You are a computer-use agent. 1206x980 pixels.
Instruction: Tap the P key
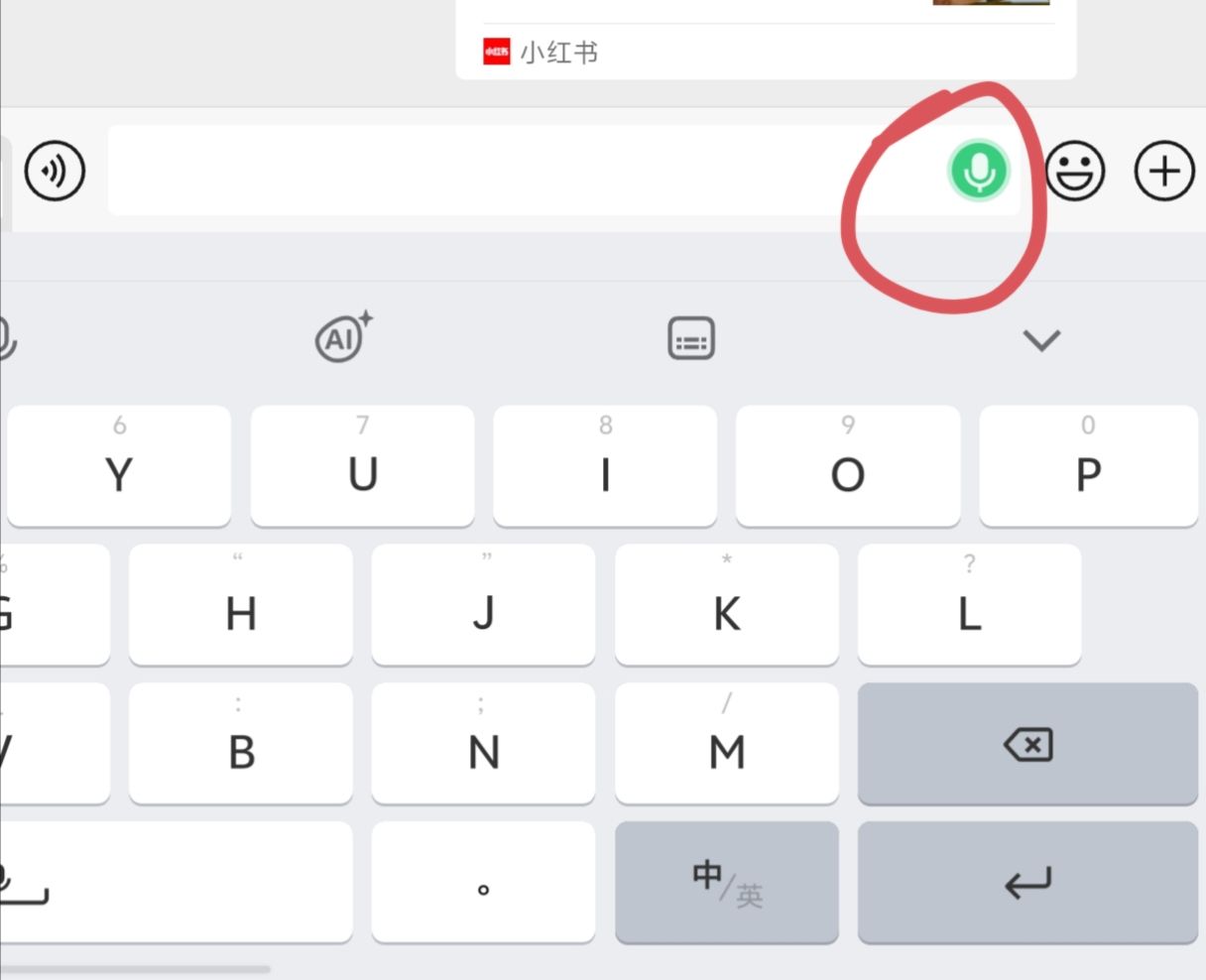tap(1088, 466)
